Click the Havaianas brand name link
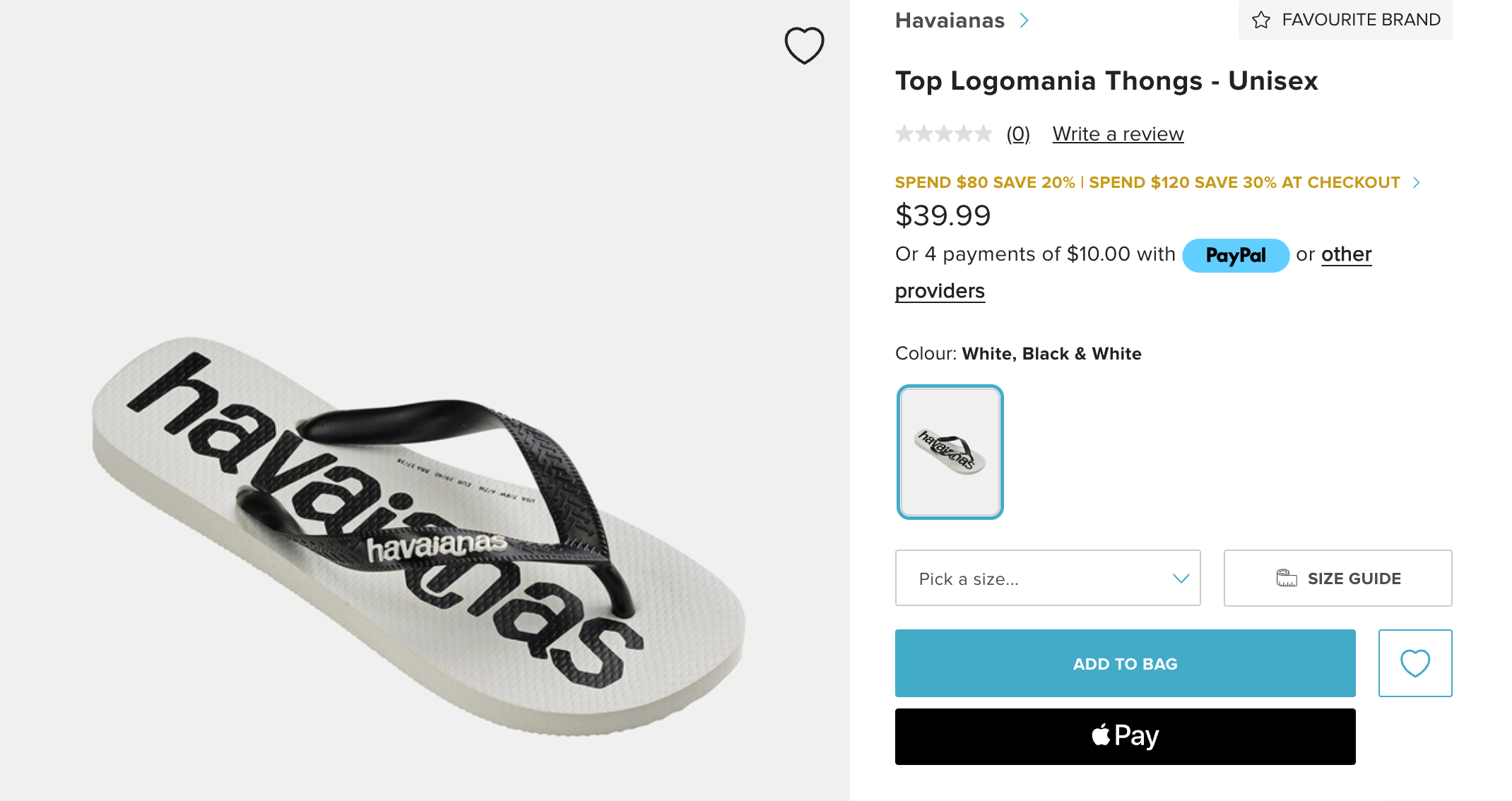1512x801 pixels. (949, 20)
